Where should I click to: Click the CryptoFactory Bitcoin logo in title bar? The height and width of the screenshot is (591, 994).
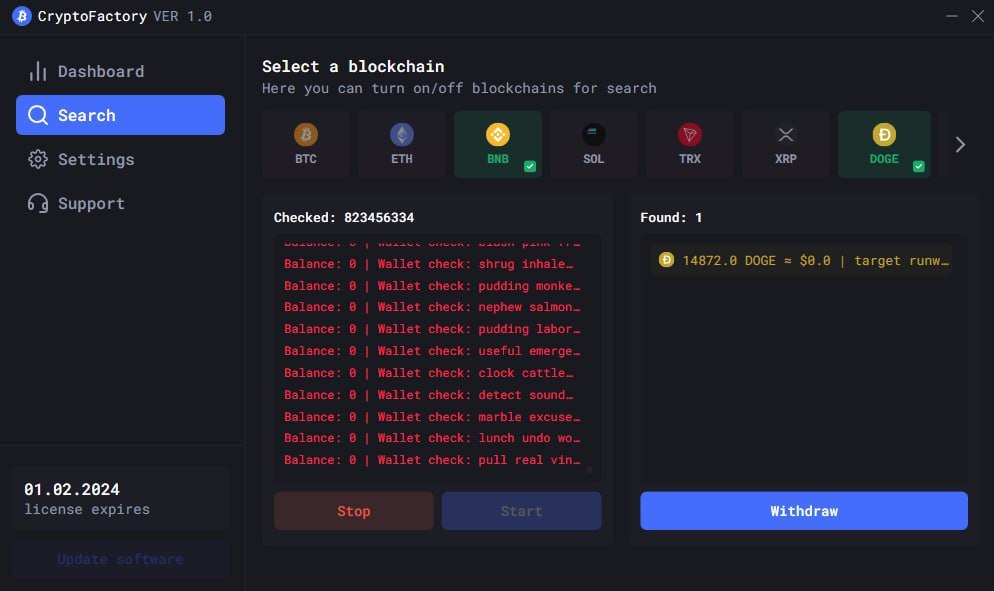pos(22,16)
